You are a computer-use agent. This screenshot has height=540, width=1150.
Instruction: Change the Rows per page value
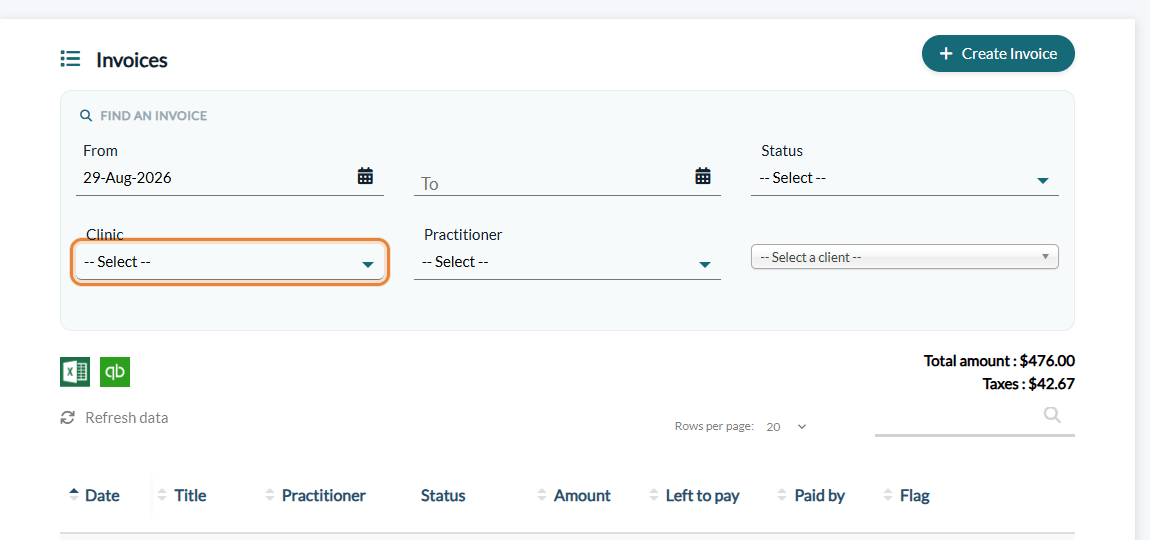(x=785, y=427)
